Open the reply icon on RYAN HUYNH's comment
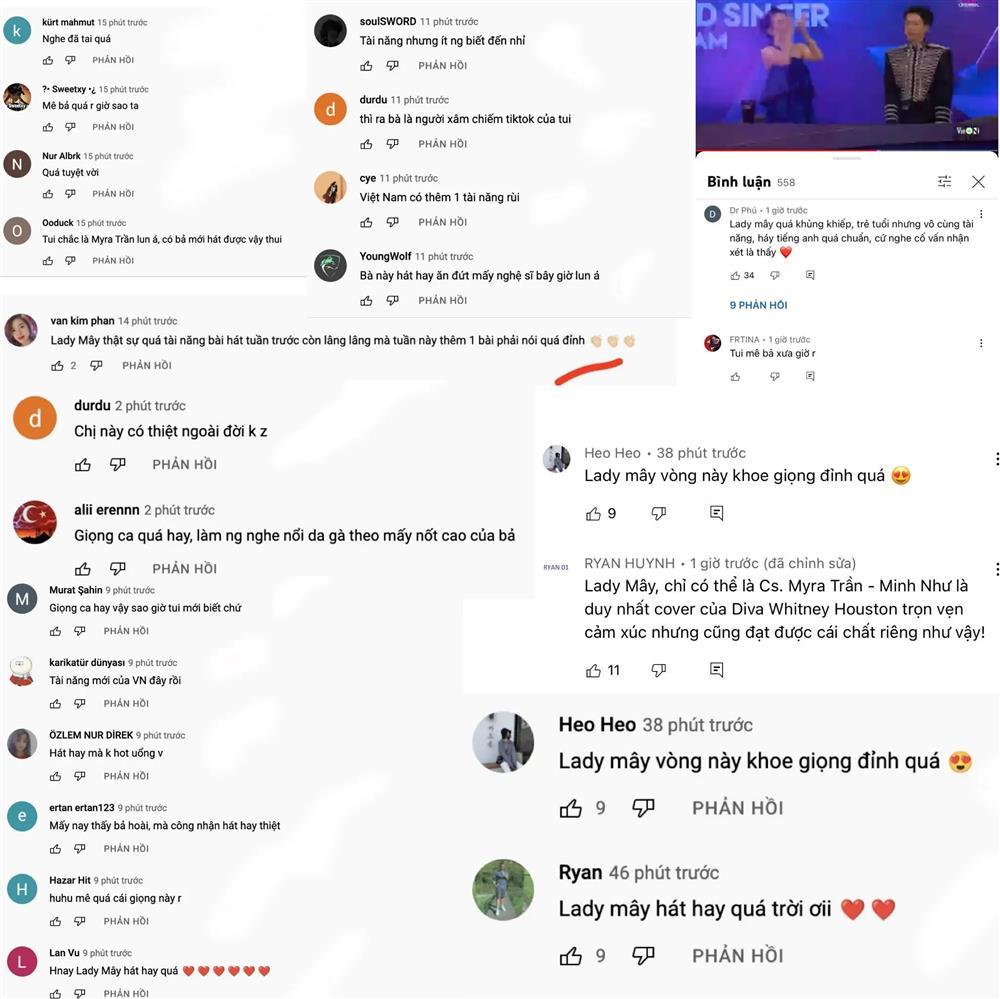 coord(716,669)
